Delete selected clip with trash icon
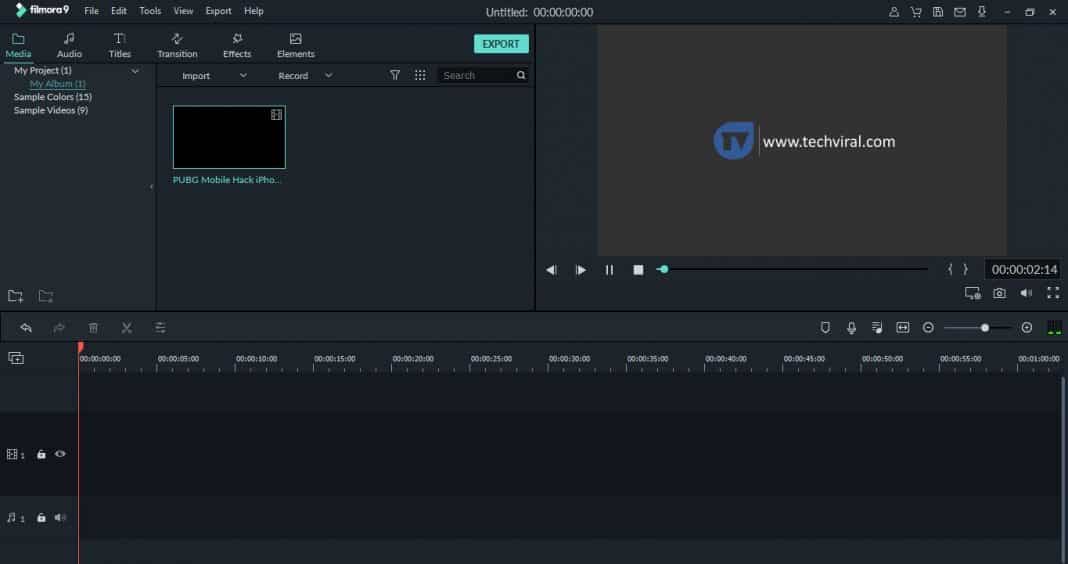 pyautogui.click(x=93, y=328)
